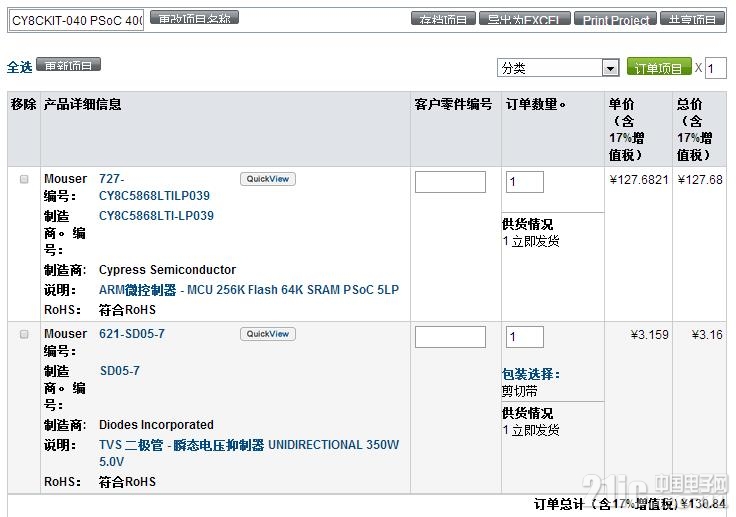Check remove box for SD05-7 row
This screenshot has height=517, width=736.
click(x=24, y=334)
